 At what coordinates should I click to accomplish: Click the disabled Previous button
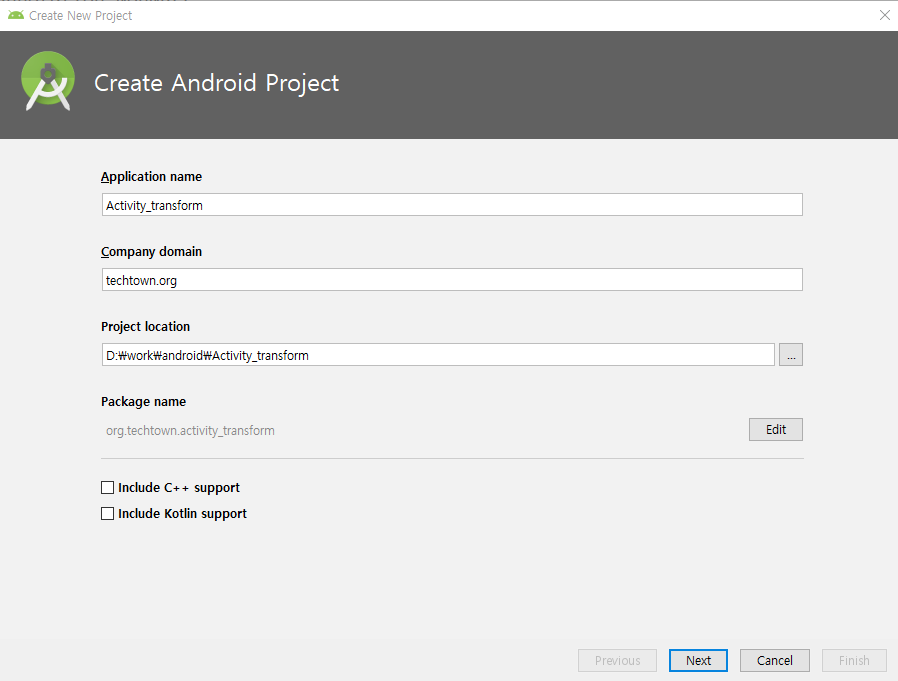(x=617, y=660)
